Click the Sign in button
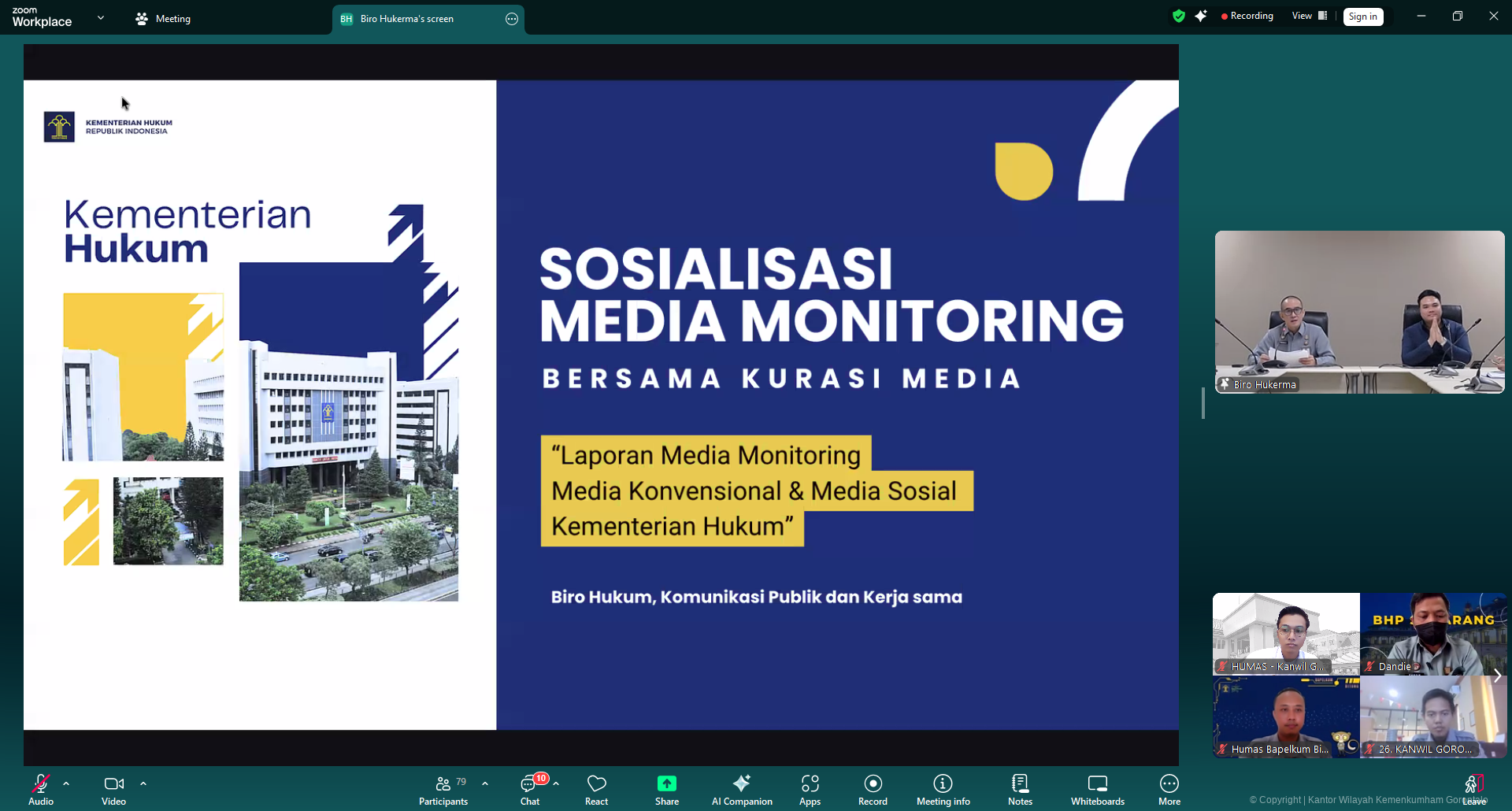The image size is (1512, 811). 1362,17
